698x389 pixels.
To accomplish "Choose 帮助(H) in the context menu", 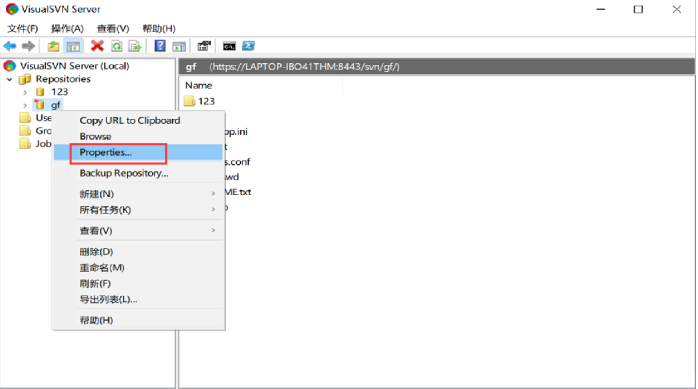I will (138, 320).
